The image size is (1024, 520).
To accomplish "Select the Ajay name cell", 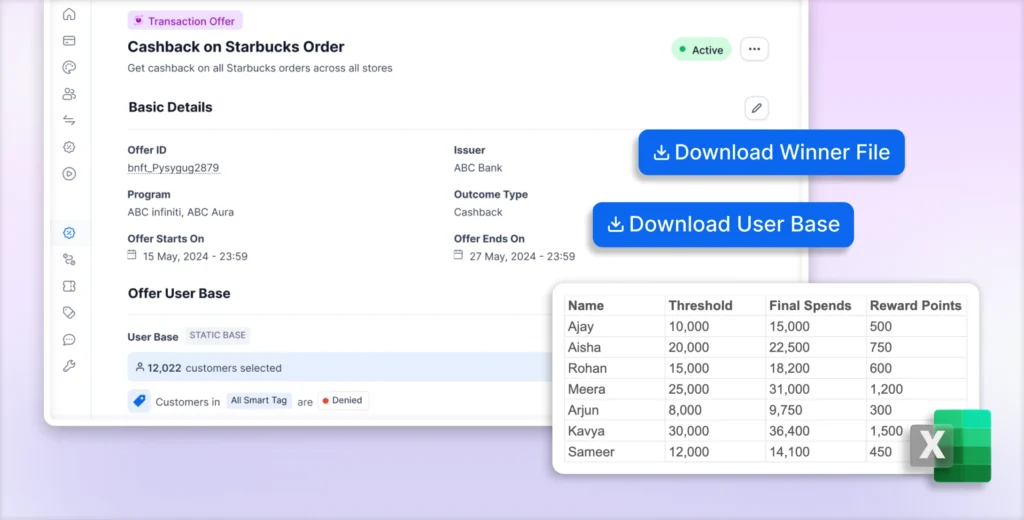I will (x=615, y=326).
